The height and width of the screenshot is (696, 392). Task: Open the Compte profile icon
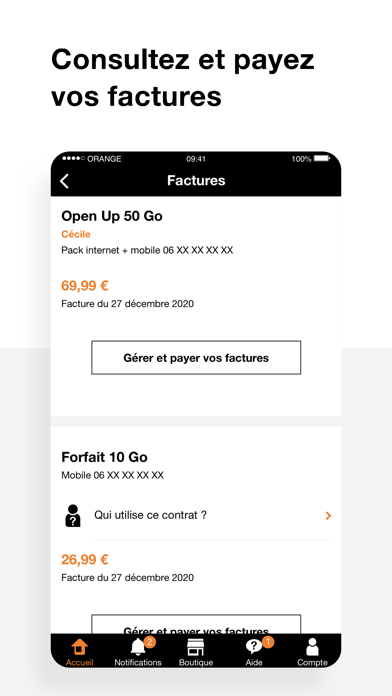click(313, 647)
